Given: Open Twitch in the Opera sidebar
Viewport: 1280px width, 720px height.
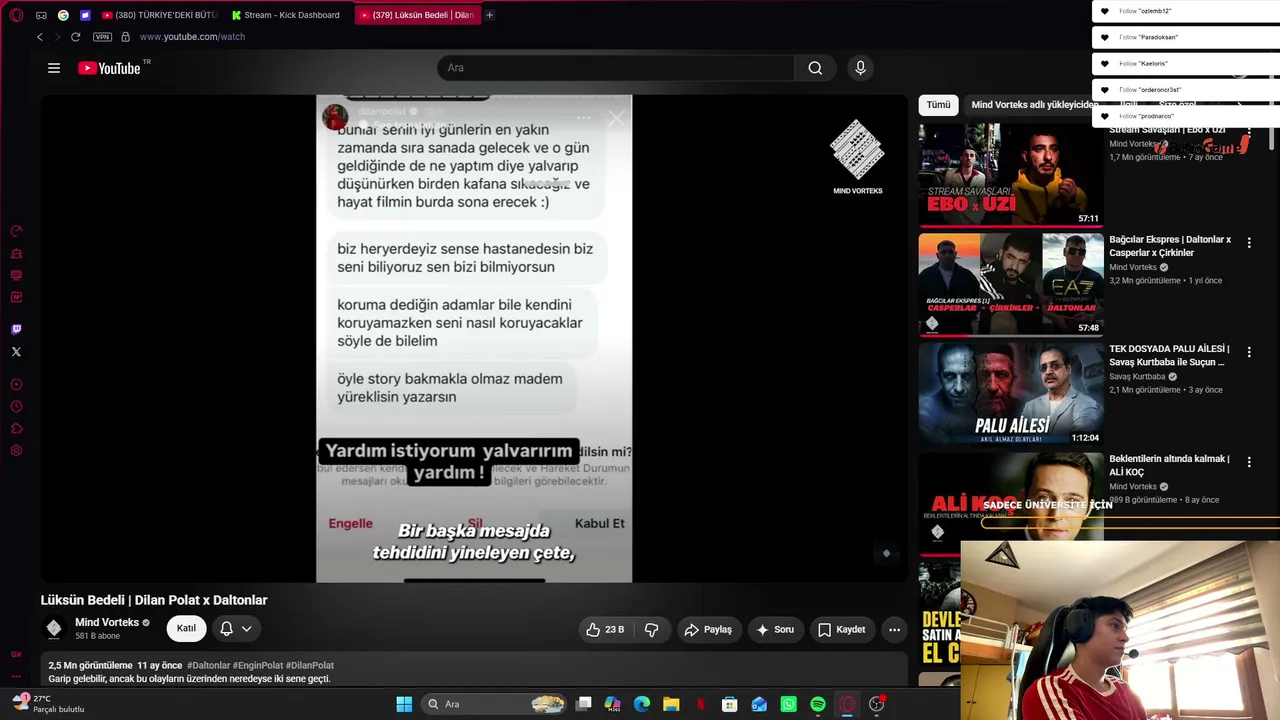Looking at the screenshot, I should coord(16,329).
